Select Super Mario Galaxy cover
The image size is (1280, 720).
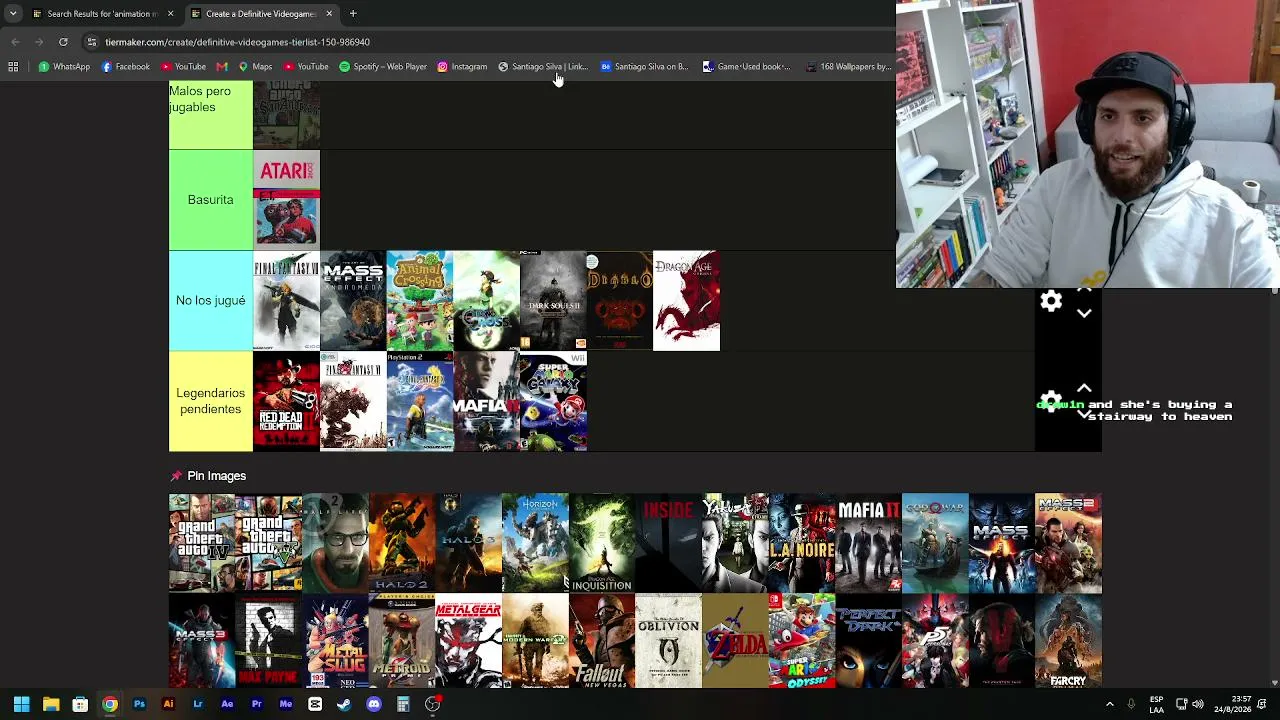point(553,401)
